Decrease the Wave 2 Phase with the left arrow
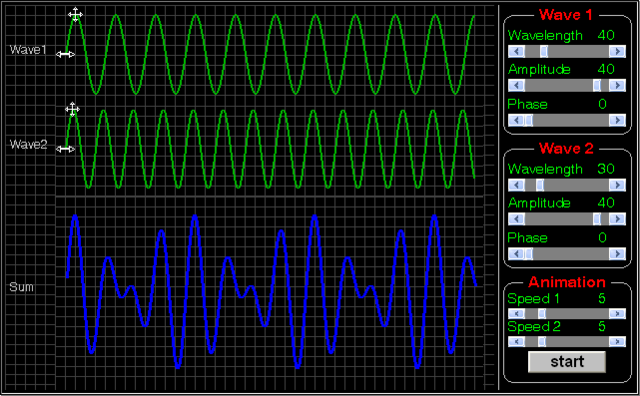This screenshot has width=640, height=396. (x=516, y=254)
